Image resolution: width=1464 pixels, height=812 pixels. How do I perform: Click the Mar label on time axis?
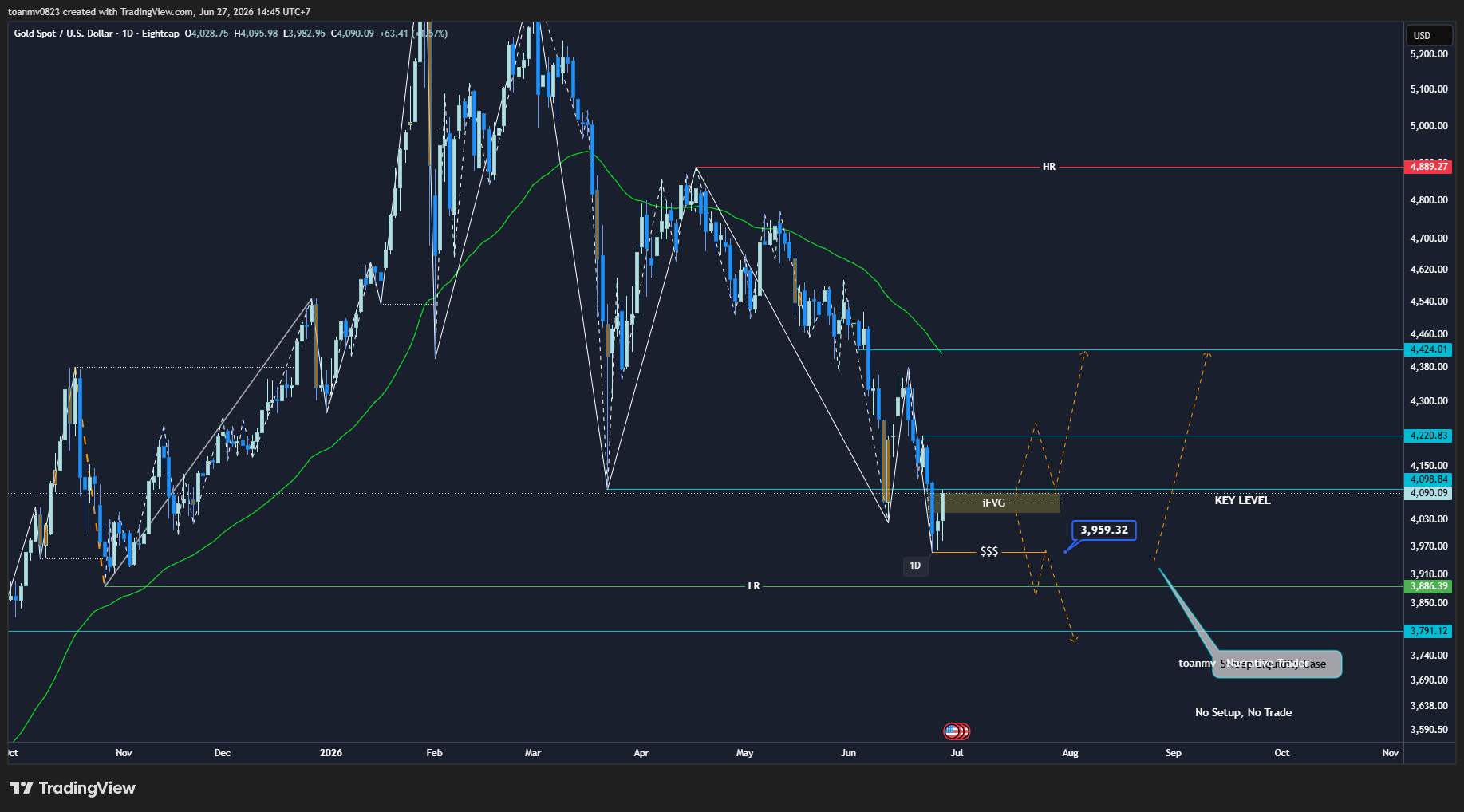click(533, 753)
